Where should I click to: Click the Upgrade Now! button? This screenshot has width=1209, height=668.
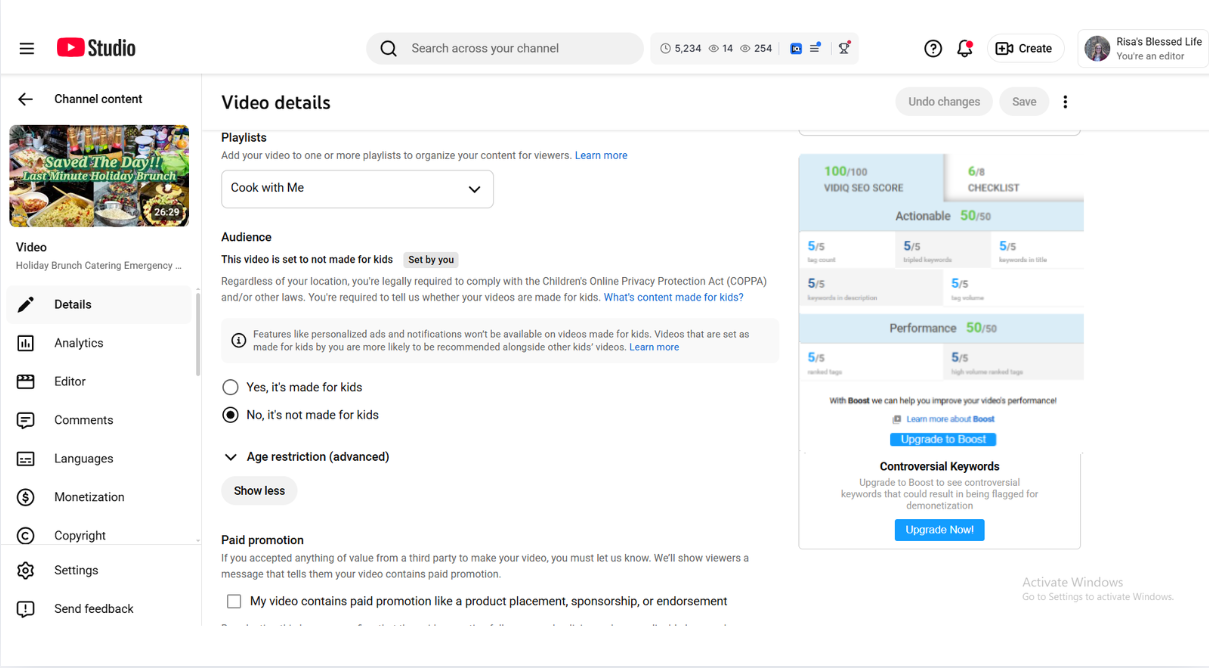pos(939,530)
